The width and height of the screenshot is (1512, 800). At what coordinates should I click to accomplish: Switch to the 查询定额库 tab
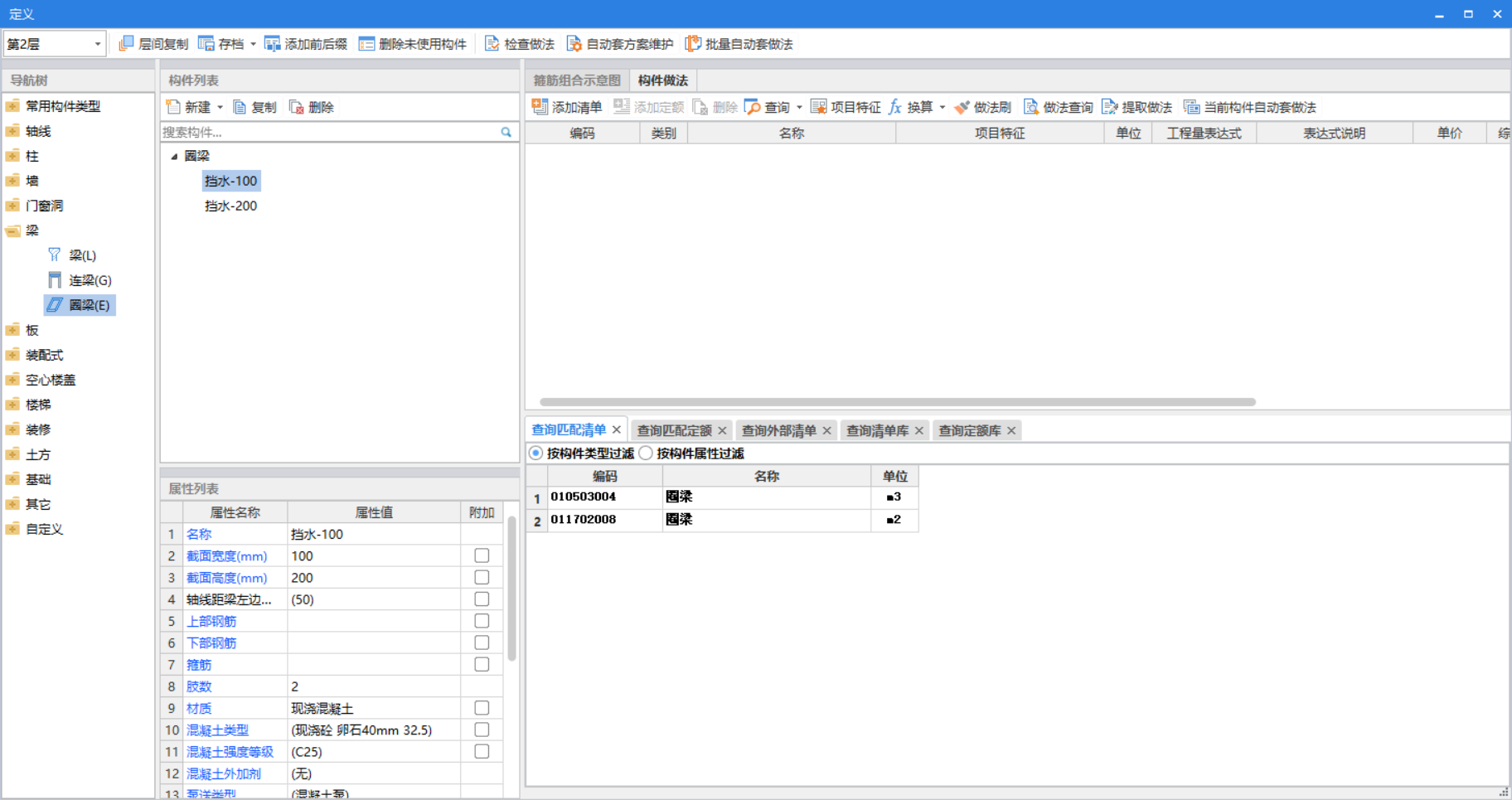click(969, 430)
